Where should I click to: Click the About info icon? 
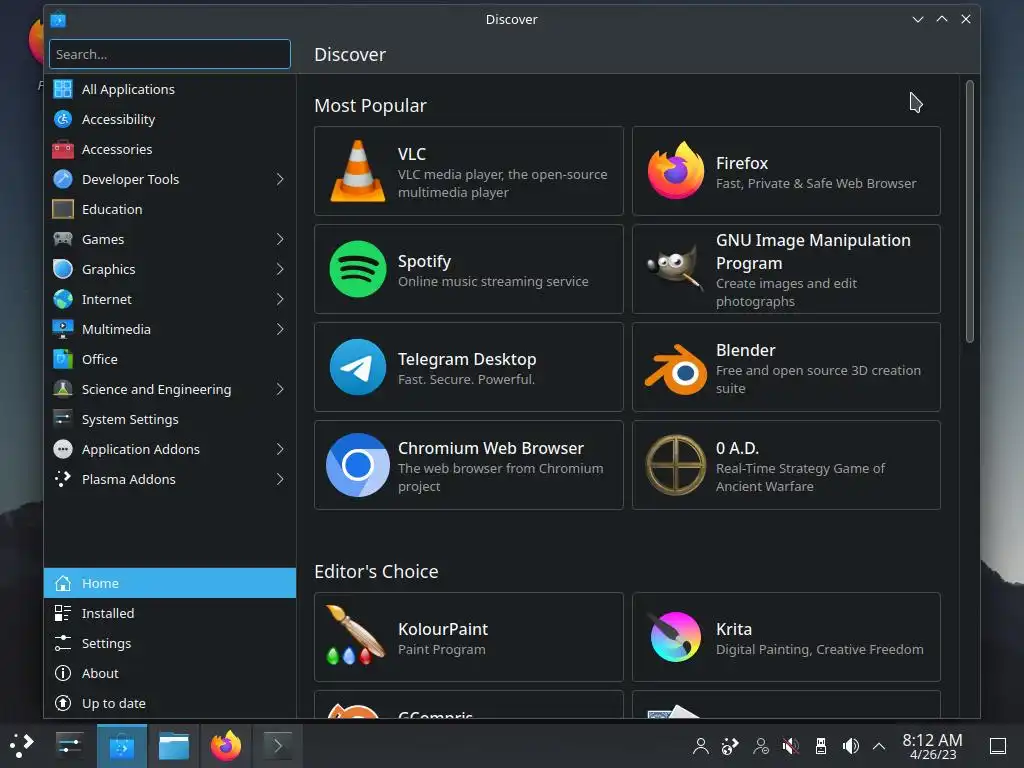63,673
